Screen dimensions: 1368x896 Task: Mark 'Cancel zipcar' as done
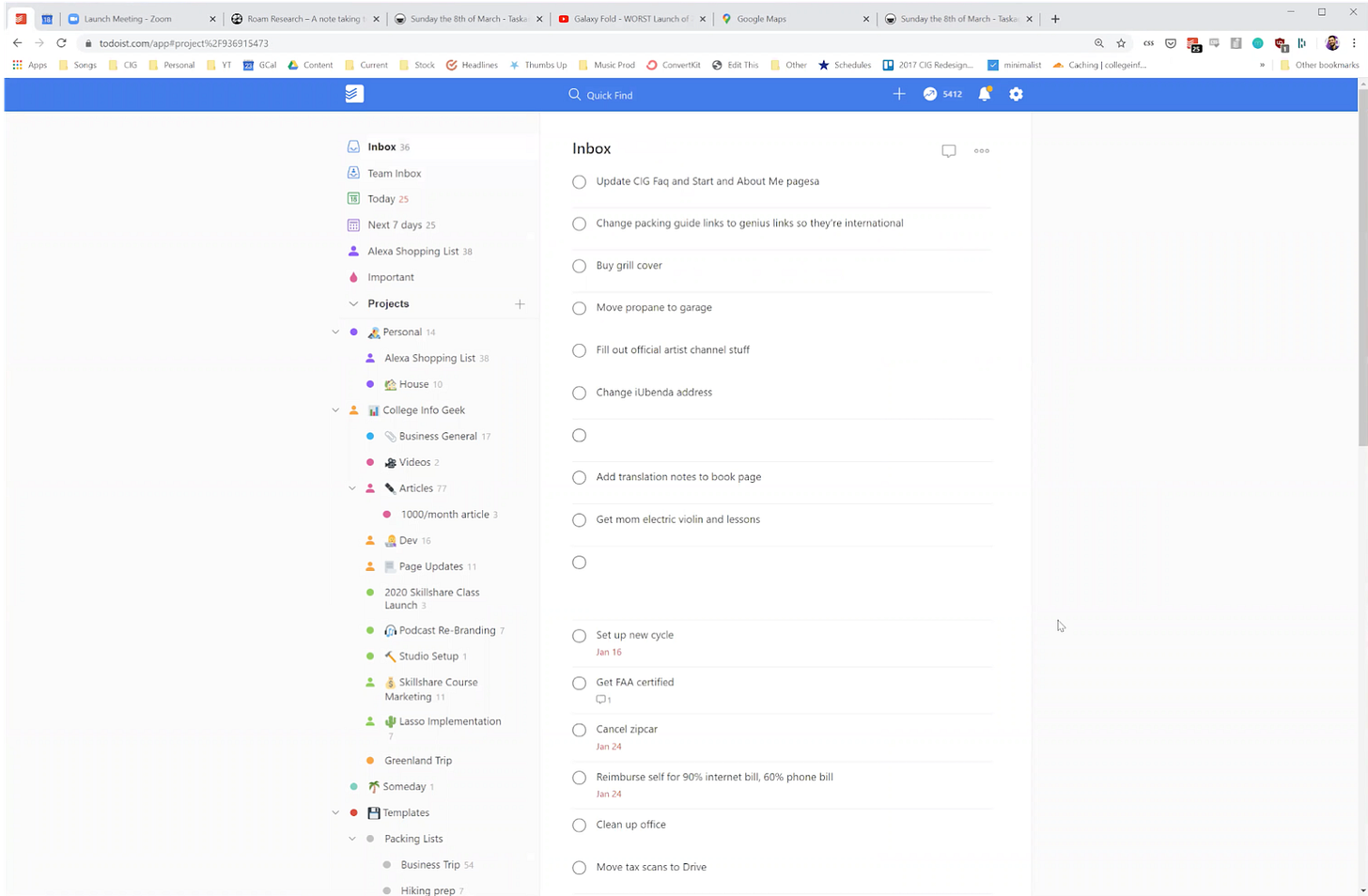pyautogui.click(x=580, y=730)
